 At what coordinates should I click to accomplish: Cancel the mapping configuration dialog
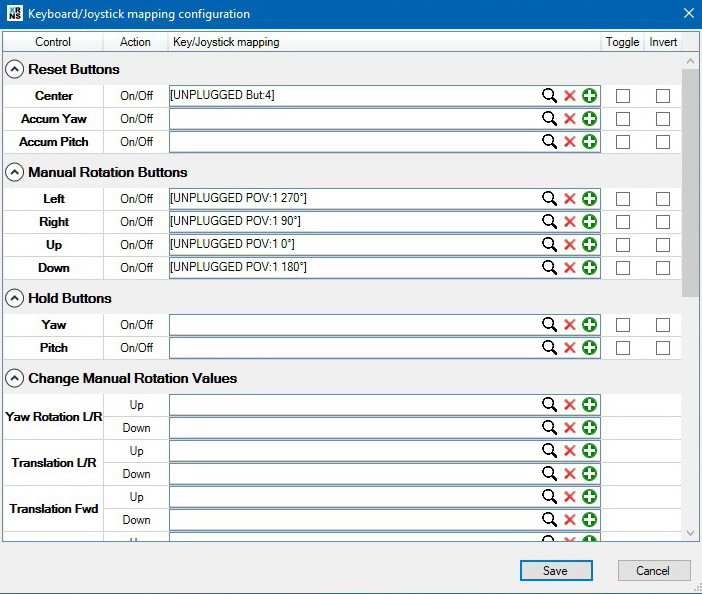tap(652, 571)
